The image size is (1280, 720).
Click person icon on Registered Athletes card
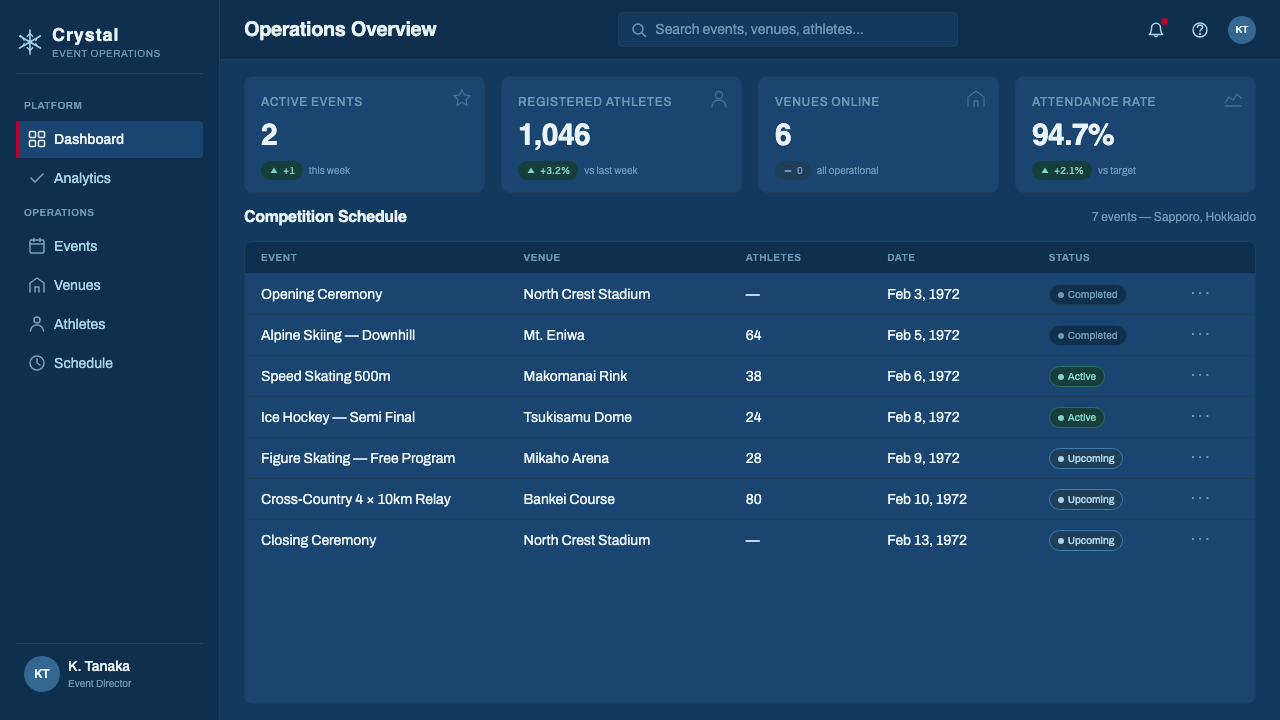[x=719, y=98]
